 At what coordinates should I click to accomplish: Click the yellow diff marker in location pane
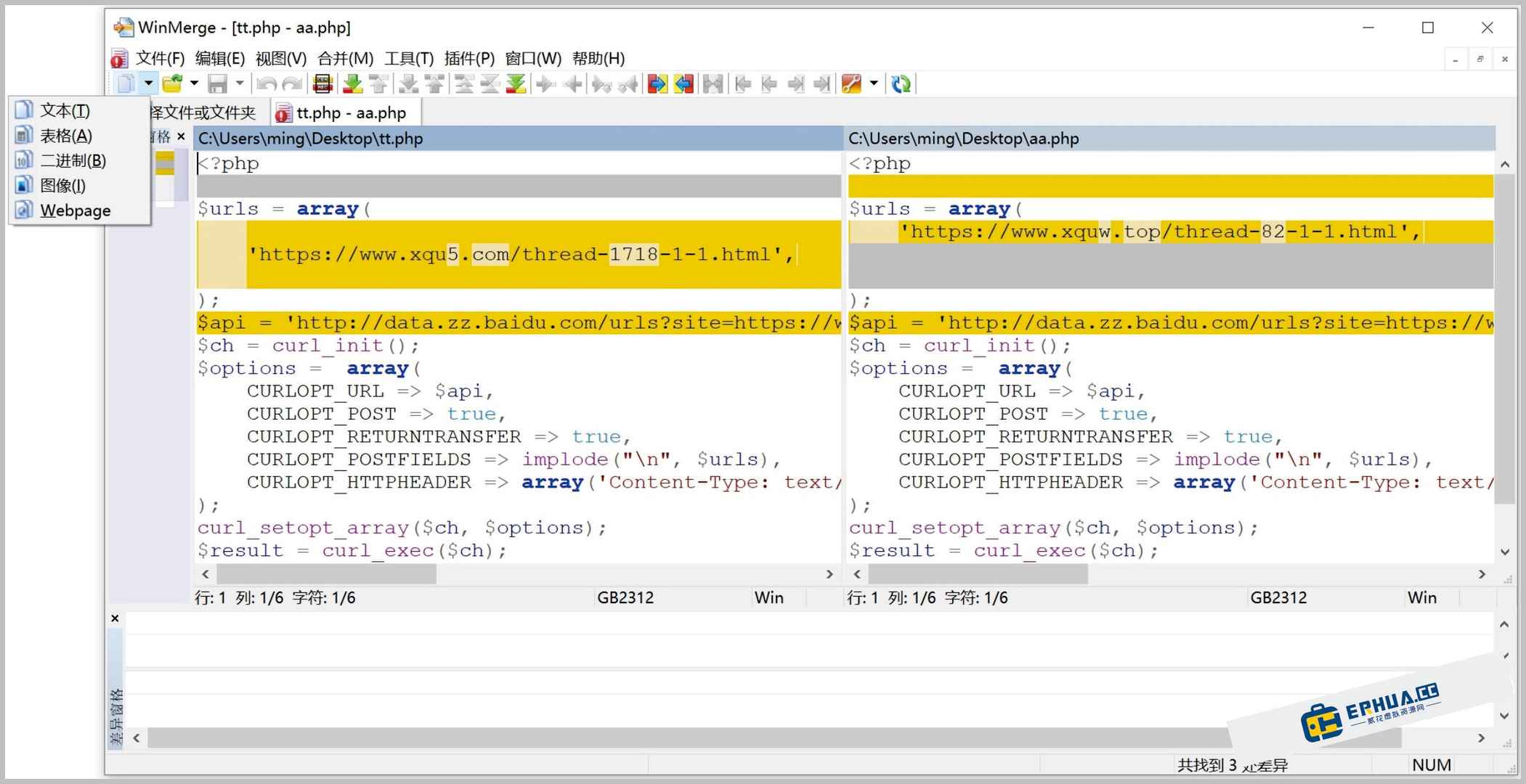165,163
